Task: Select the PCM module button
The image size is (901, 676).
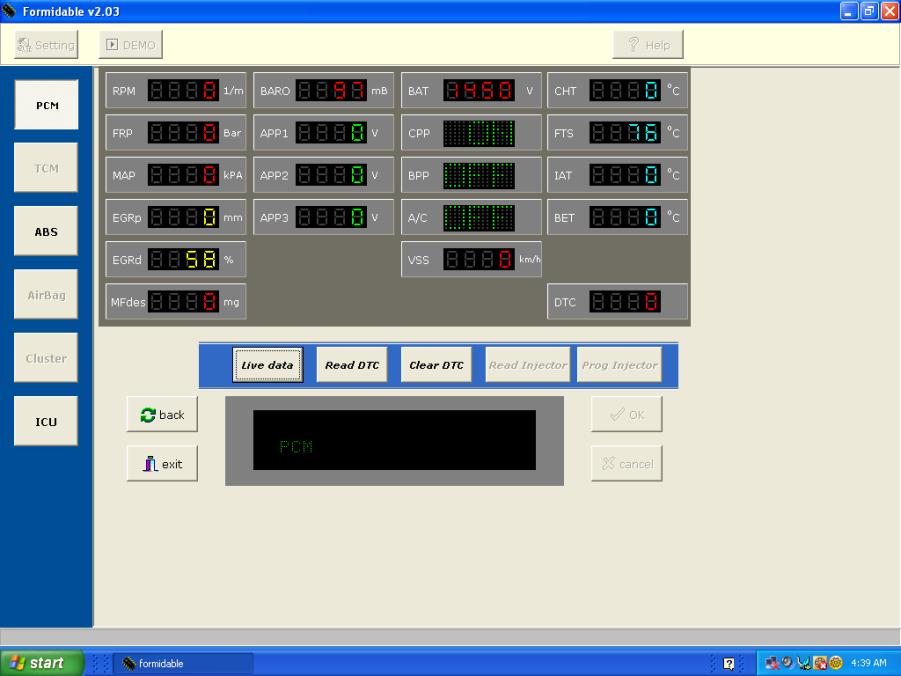Action: [46, 105]
